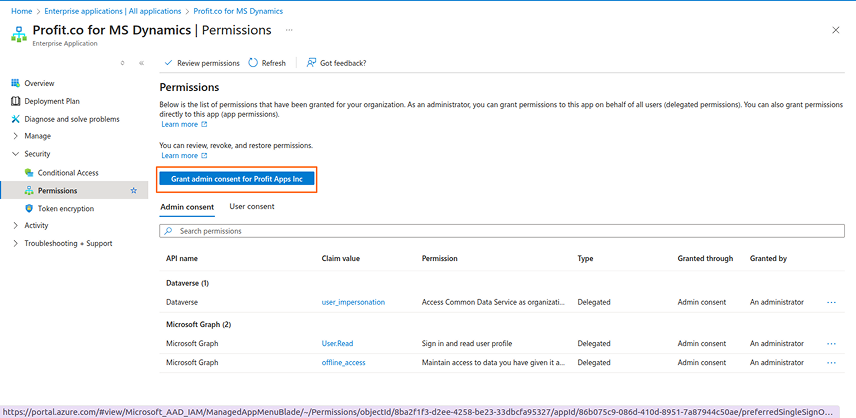
Task: Select Permissions in the sidebar
Action: (74, 190)
